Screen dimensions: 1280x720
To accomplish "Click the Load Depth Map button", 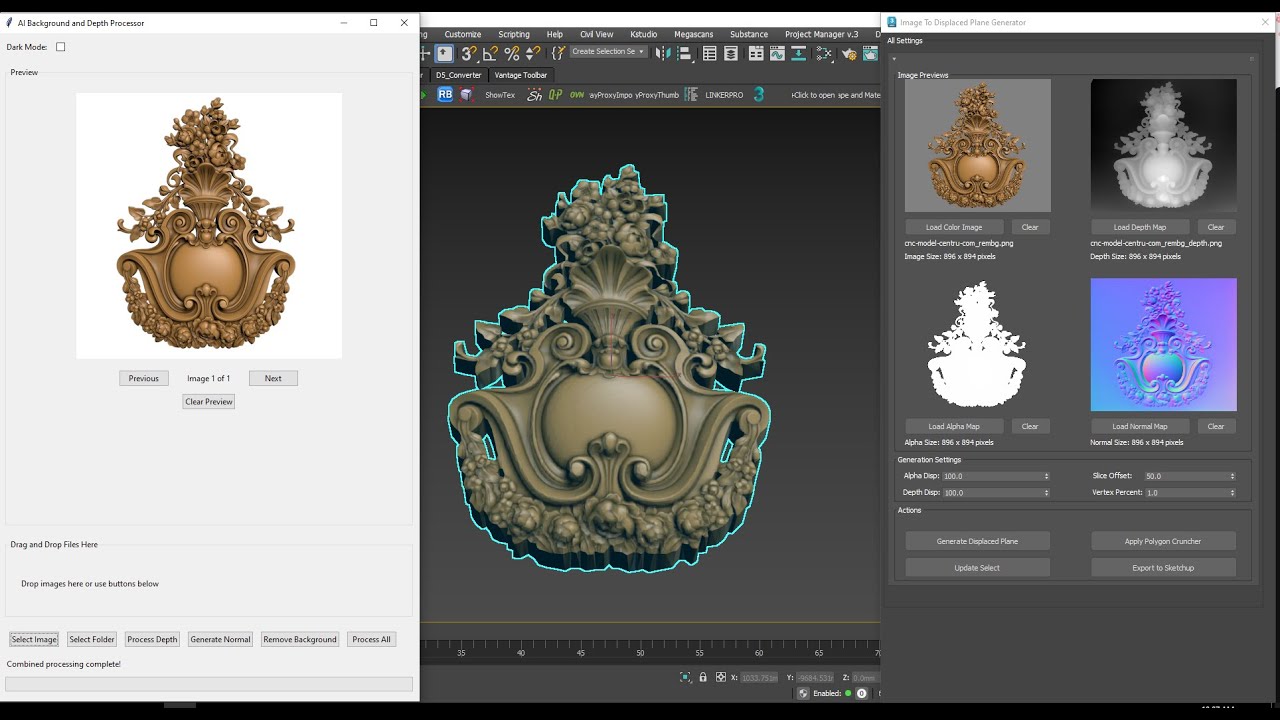I will [1140, 227].
